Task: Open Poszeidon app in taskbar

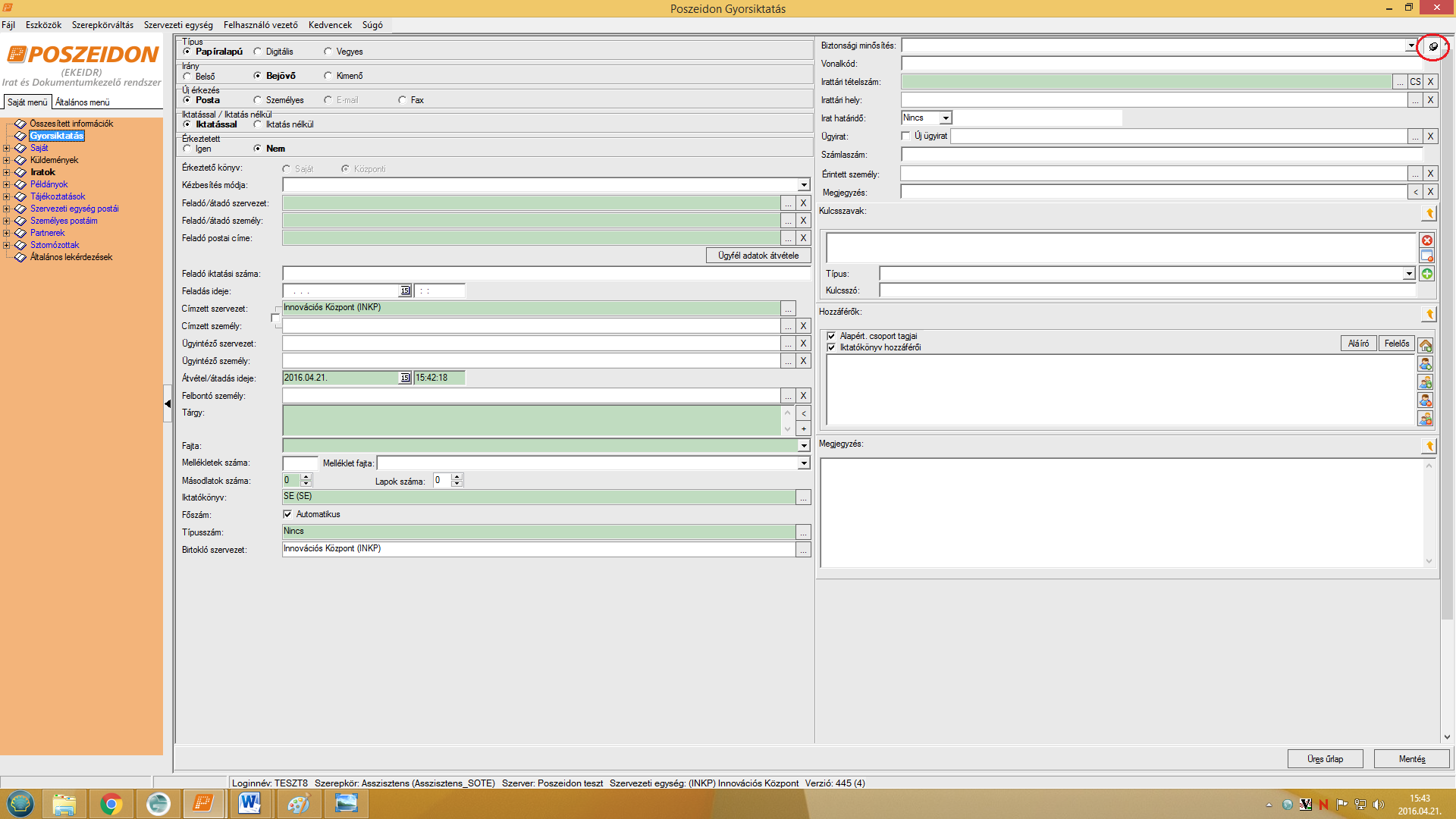Action: pyautogui.click(x=203, y=803)
